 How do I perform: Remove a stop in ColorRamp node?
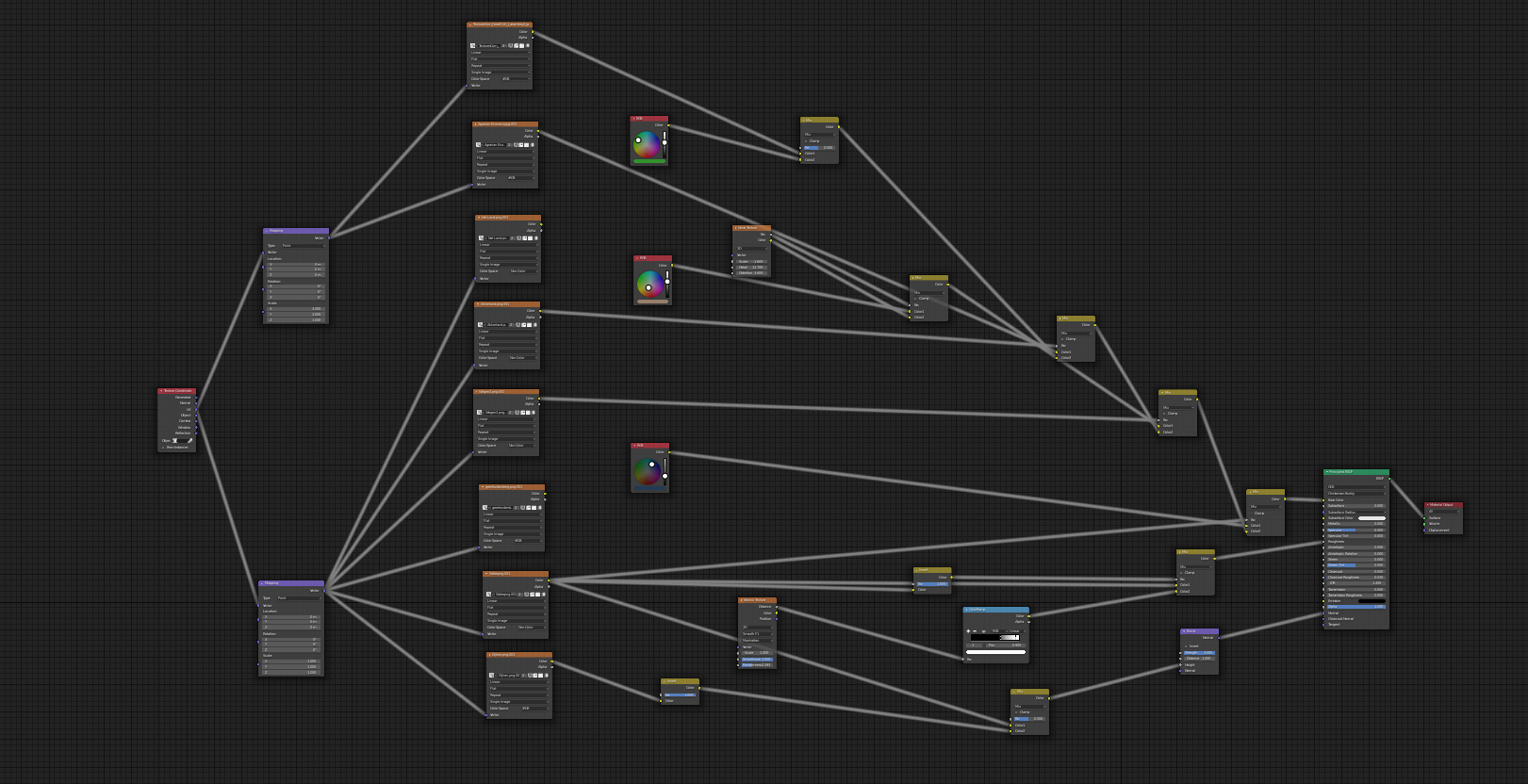(x=975, y=631)
